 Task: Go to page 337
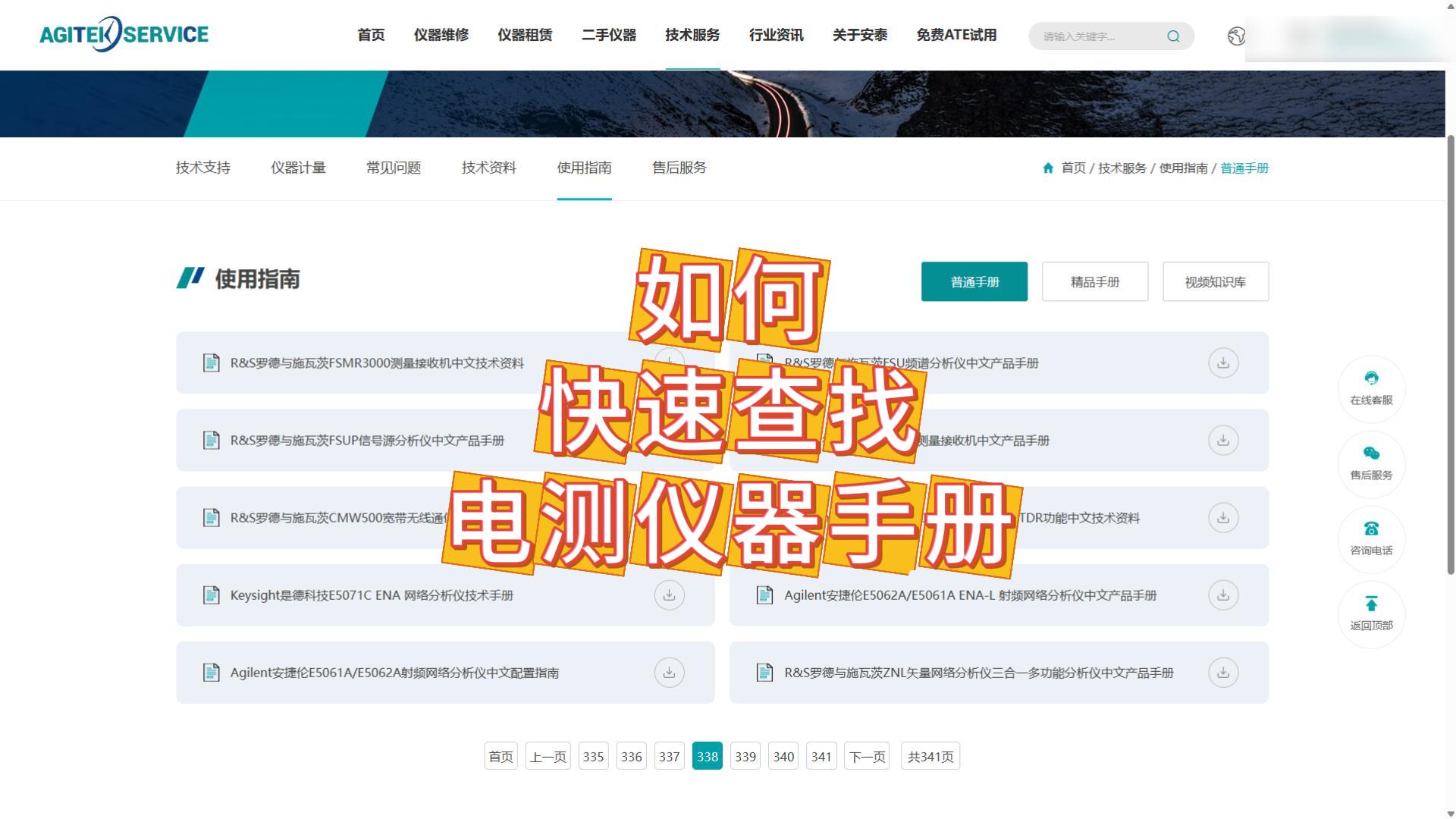(x=669, y=756)
